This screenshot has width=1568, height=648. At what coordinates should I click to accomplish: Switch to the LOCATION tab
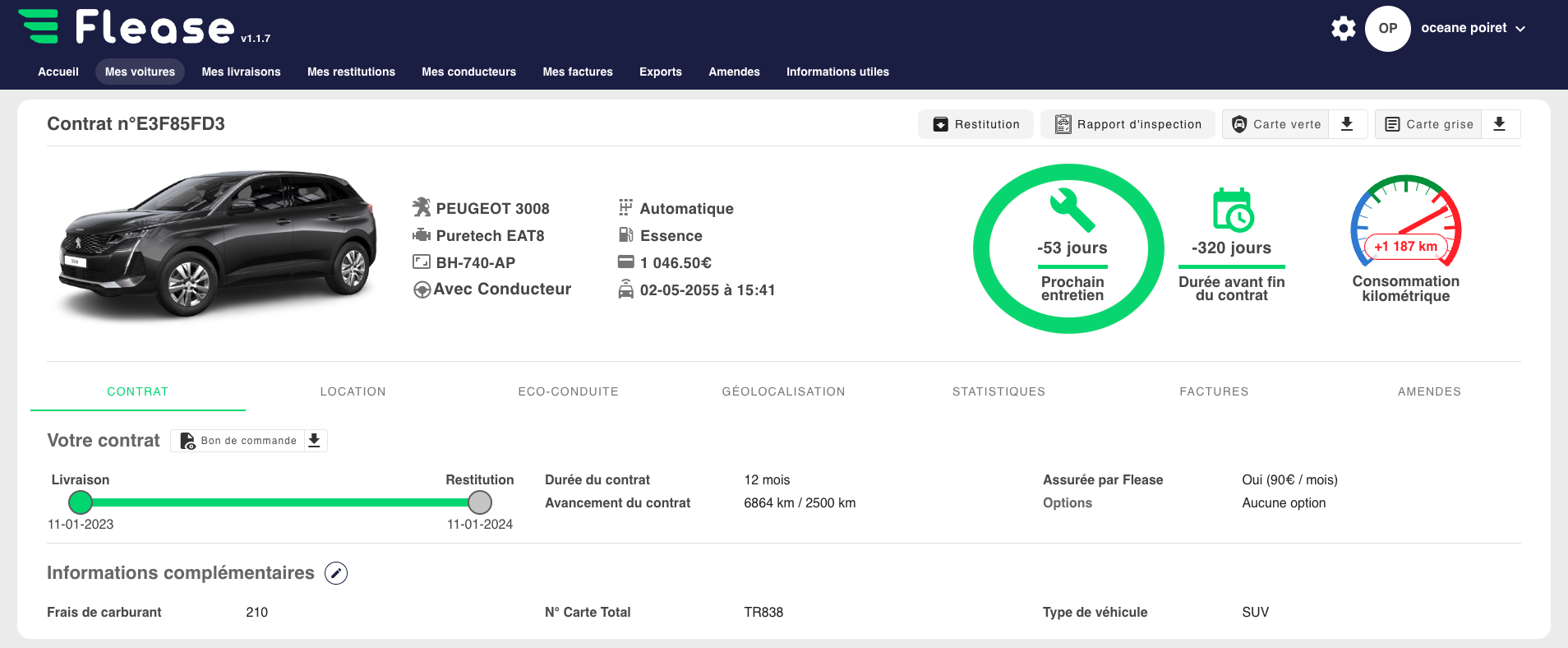click(353, 391)
